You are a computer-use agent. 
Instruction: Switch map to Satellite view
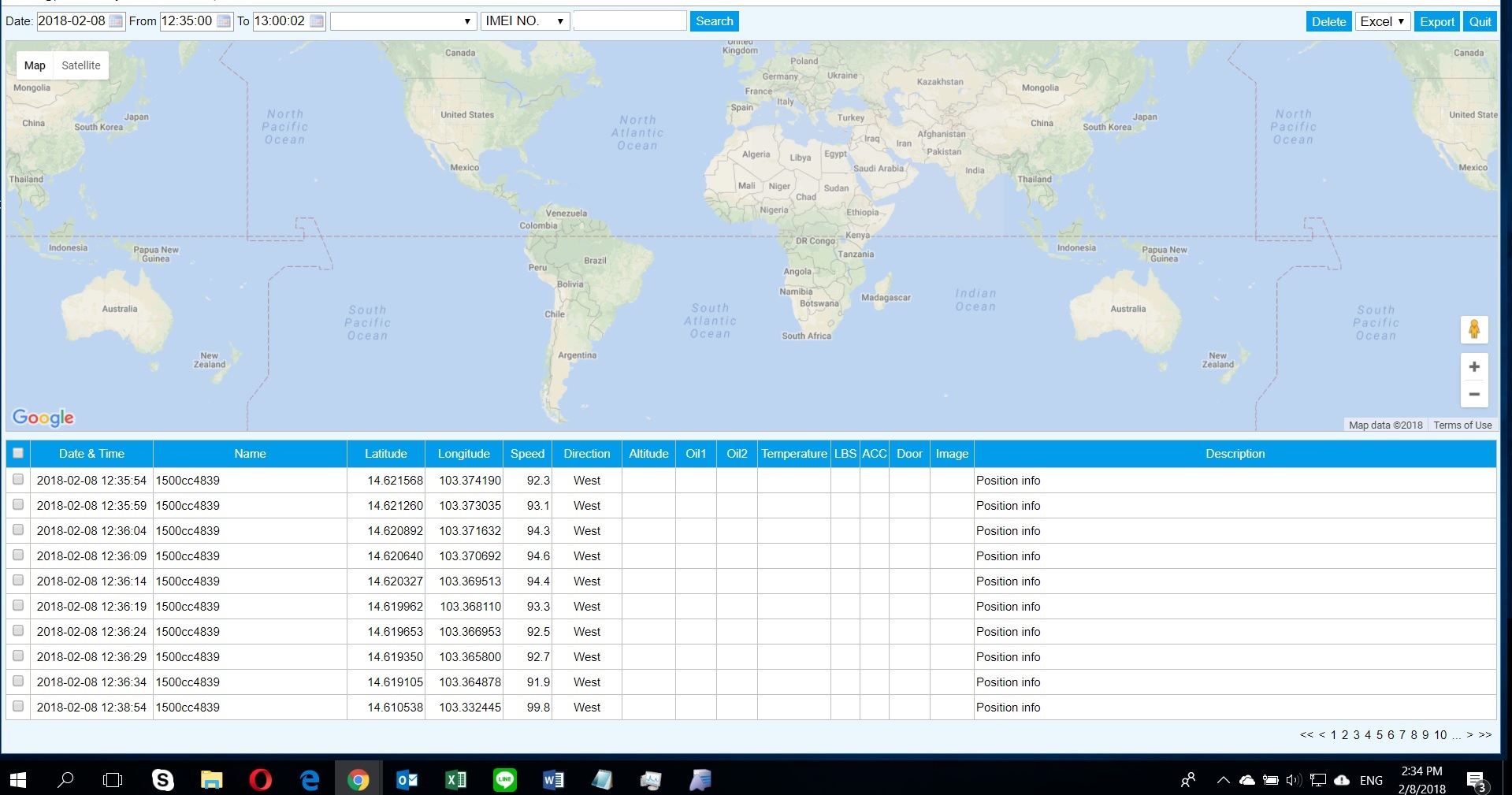(81, 65)
